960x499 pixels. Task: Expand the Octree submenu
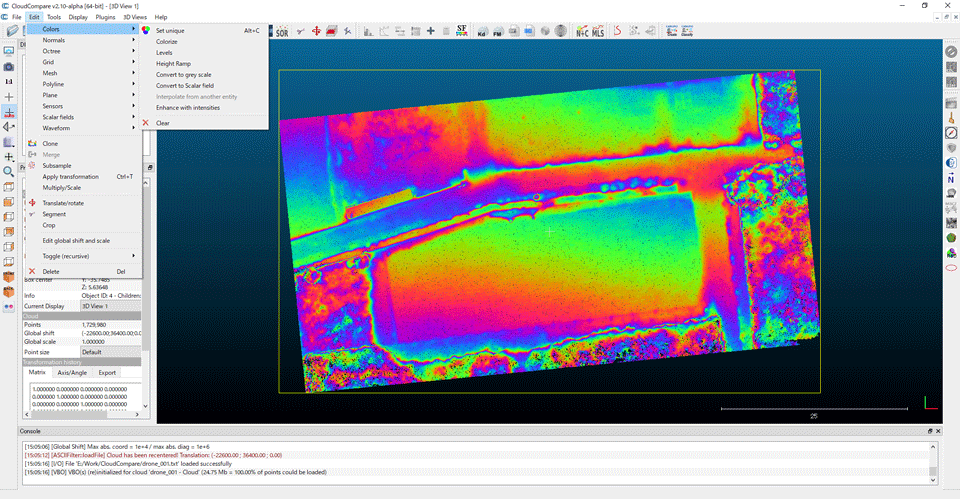(83, 51)
